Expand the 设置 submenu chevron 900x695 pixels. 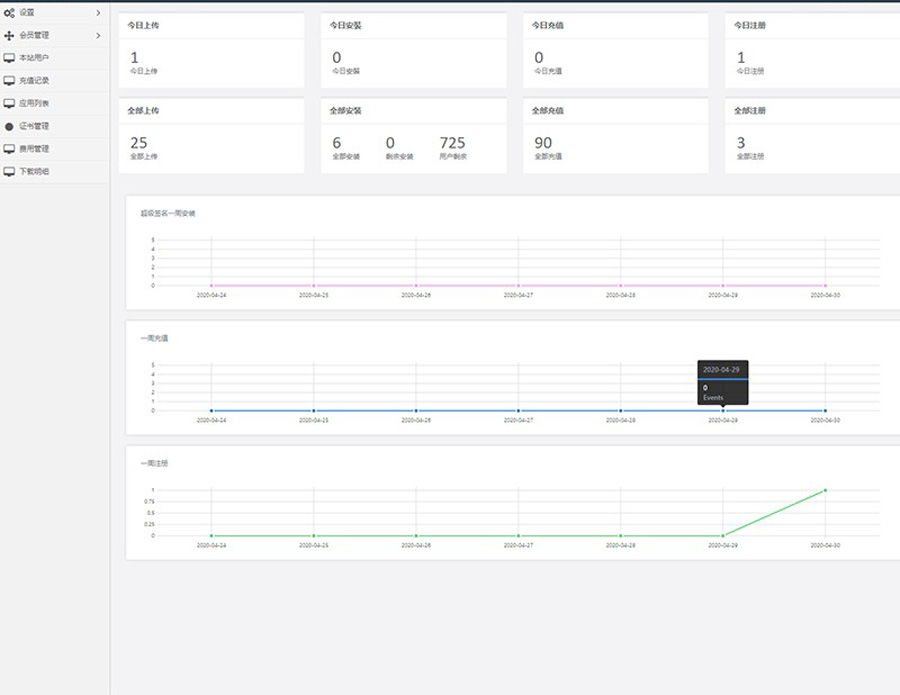[98, 13]
